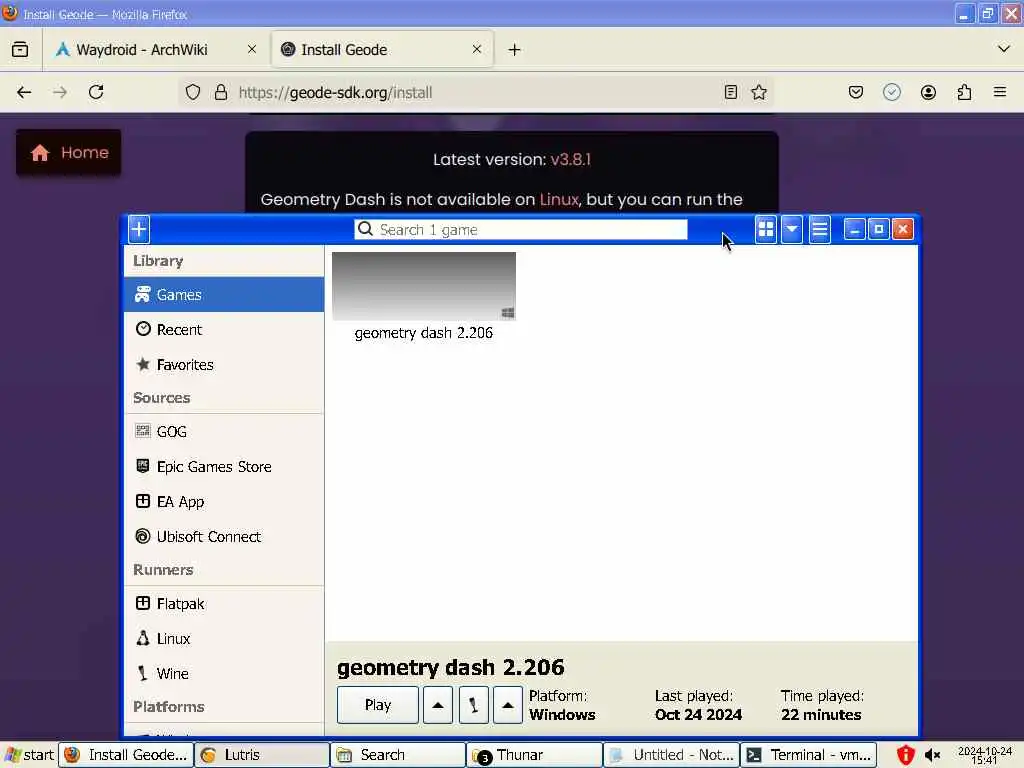Add a game with Lutris plus button
Screen dimensions: 1024x768
click(x=139, y=230)
